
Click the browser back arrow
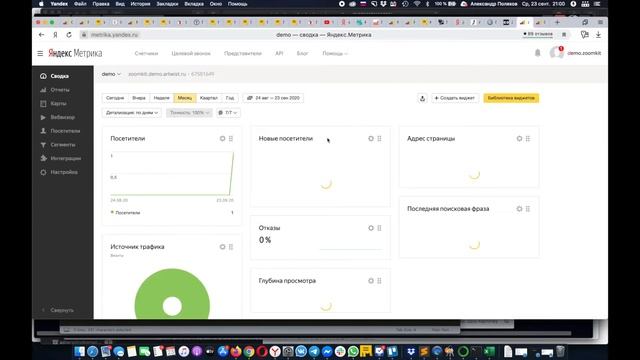[x=41, y=35]
